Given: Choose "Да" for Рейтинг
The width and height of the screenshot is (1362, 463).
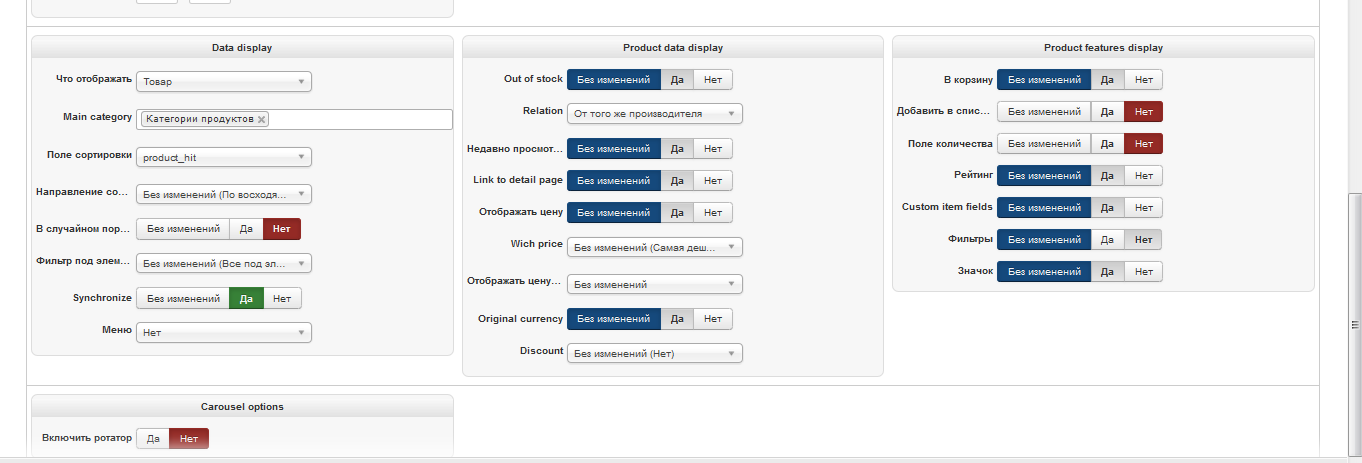Looking at the screenshot, I should pos(1107,176).
